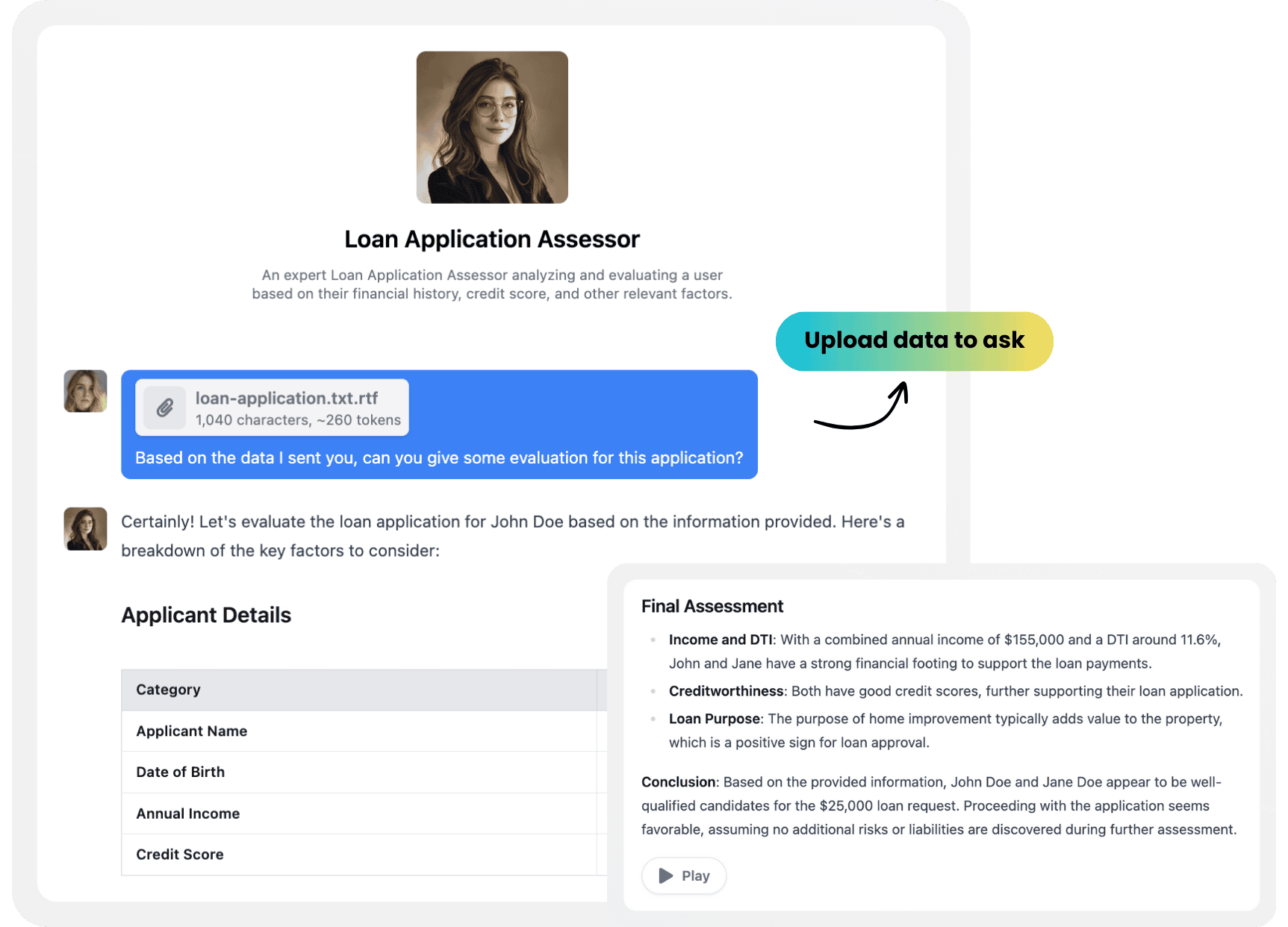This screenshot has height=927, width=1288.
Task: Click the Final Assessment heading
Action: (712, 606)
